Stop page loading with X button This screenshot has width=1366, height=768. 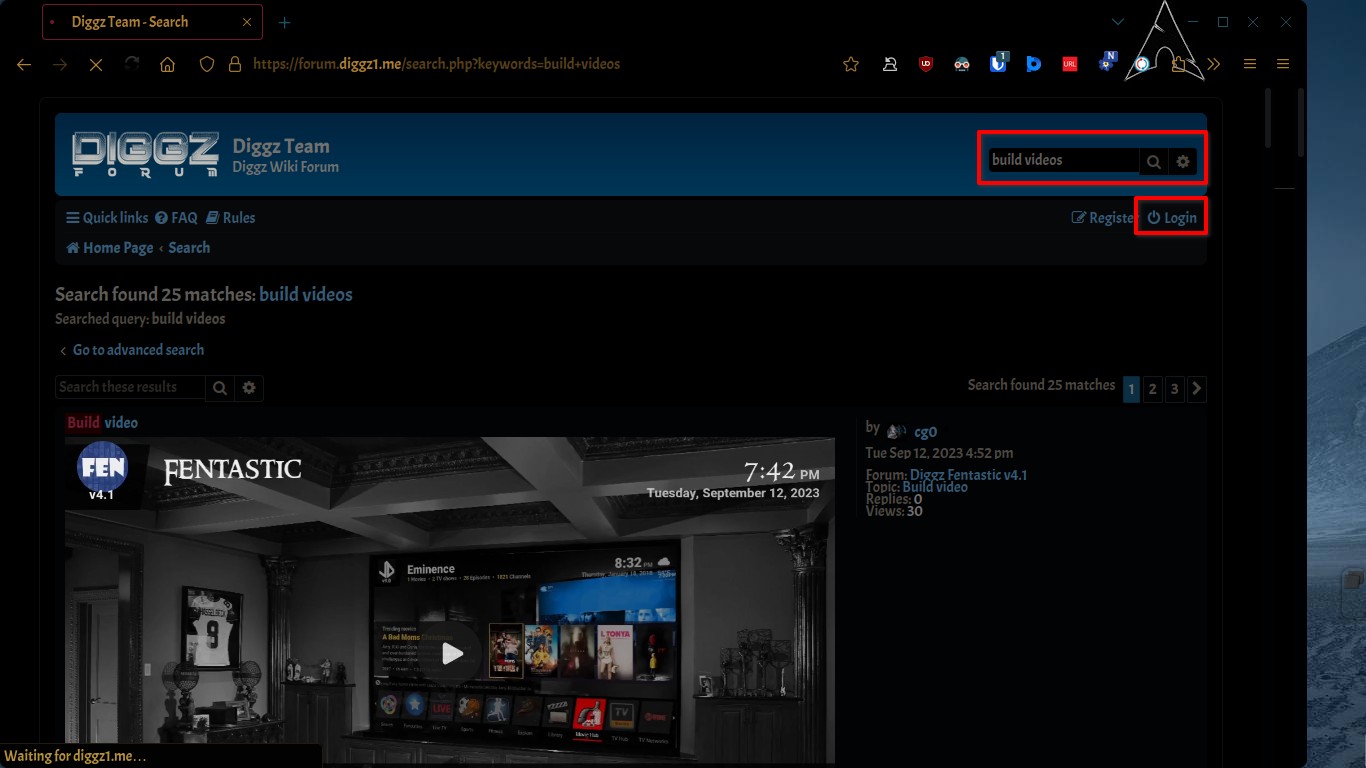click(96, 64)
